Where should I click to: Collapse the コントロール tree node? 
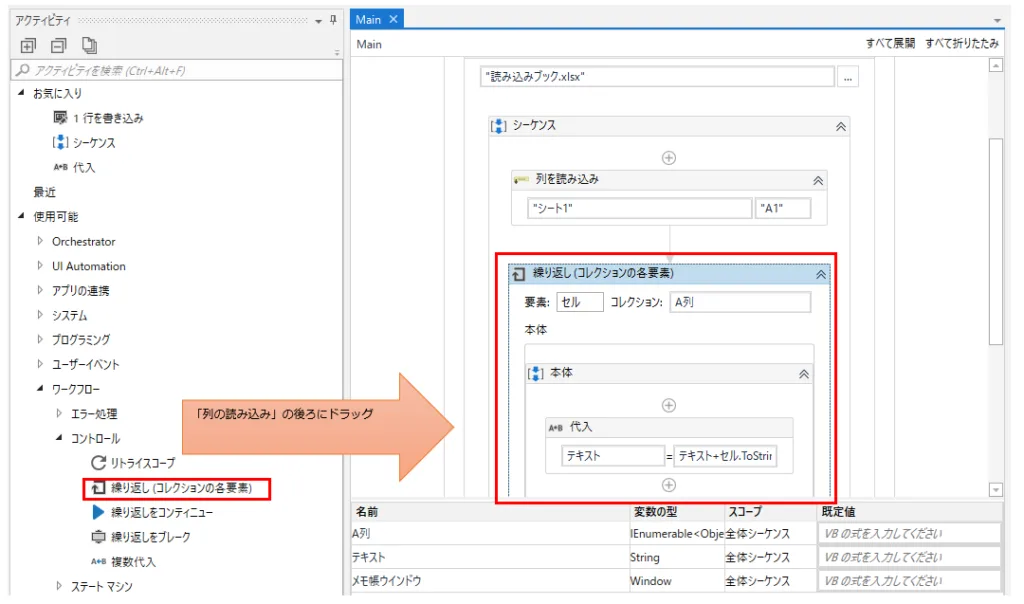tap(59, 438)
